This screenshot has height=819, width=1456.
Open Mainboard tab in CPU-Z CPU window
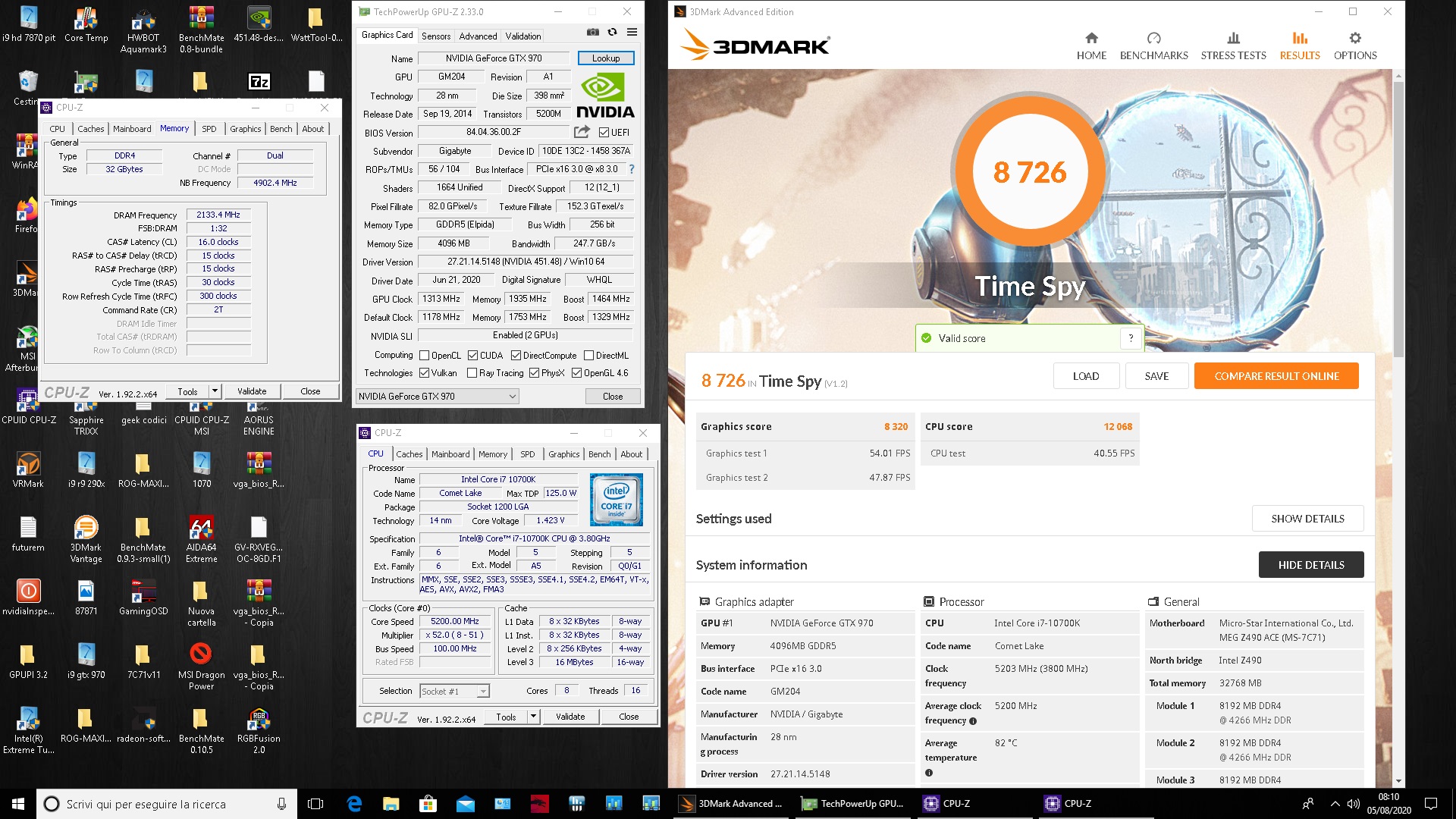450,454
